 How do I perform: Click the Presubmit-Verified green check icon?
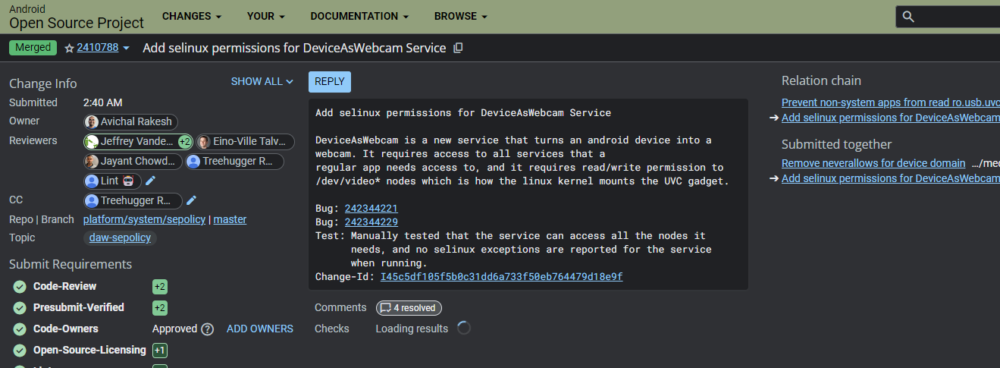click(x=20, y=308)
